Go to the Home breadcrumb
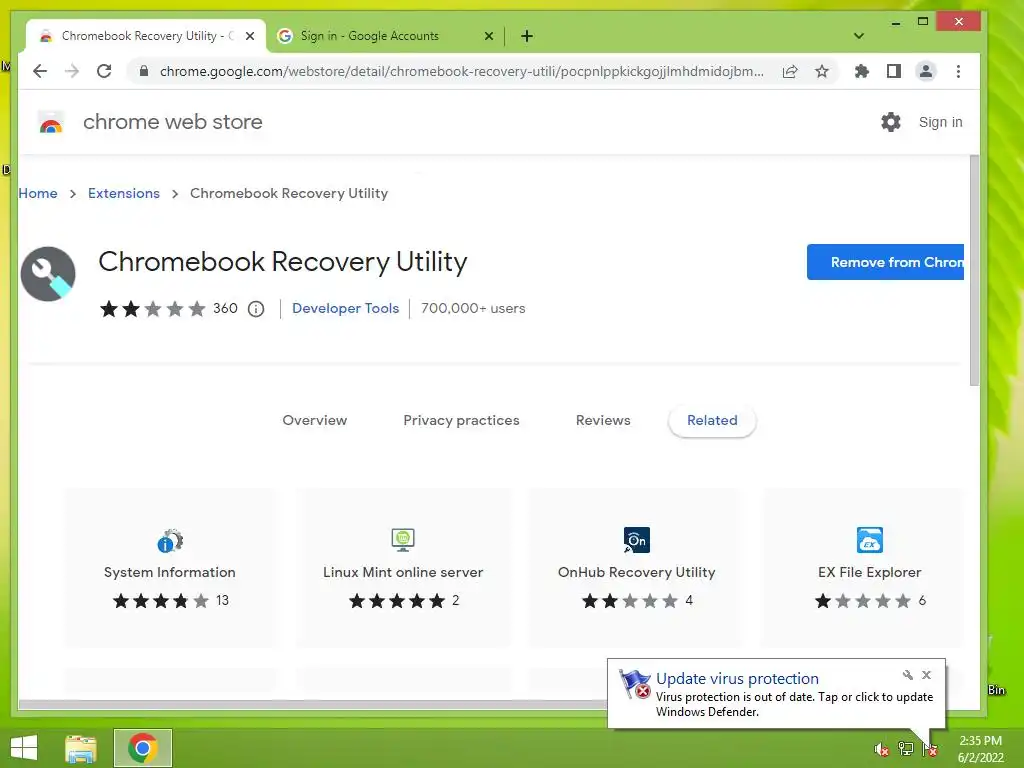The height and width of the screenshot is (768, 1024). (38, 193)
